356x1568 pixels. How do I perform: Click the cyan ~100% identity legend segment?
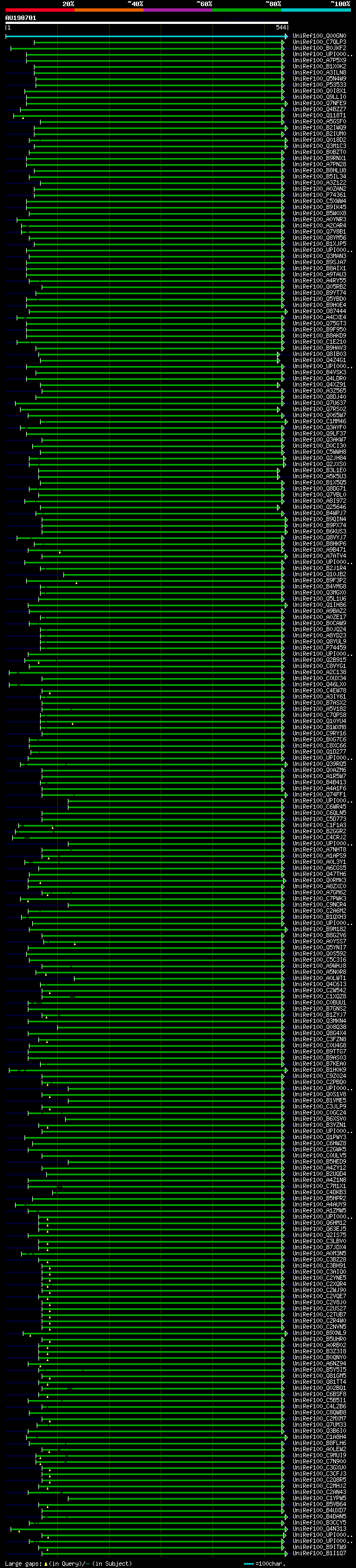(x=316, y=11)
